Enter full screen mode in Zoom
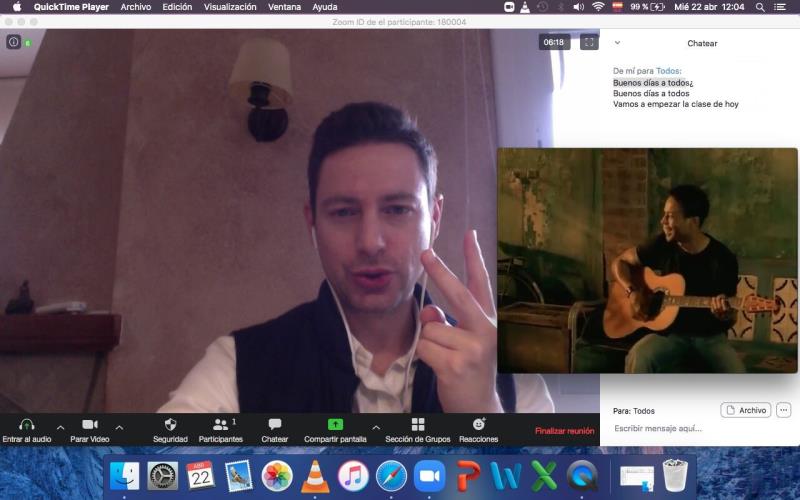 pos(589,42)
